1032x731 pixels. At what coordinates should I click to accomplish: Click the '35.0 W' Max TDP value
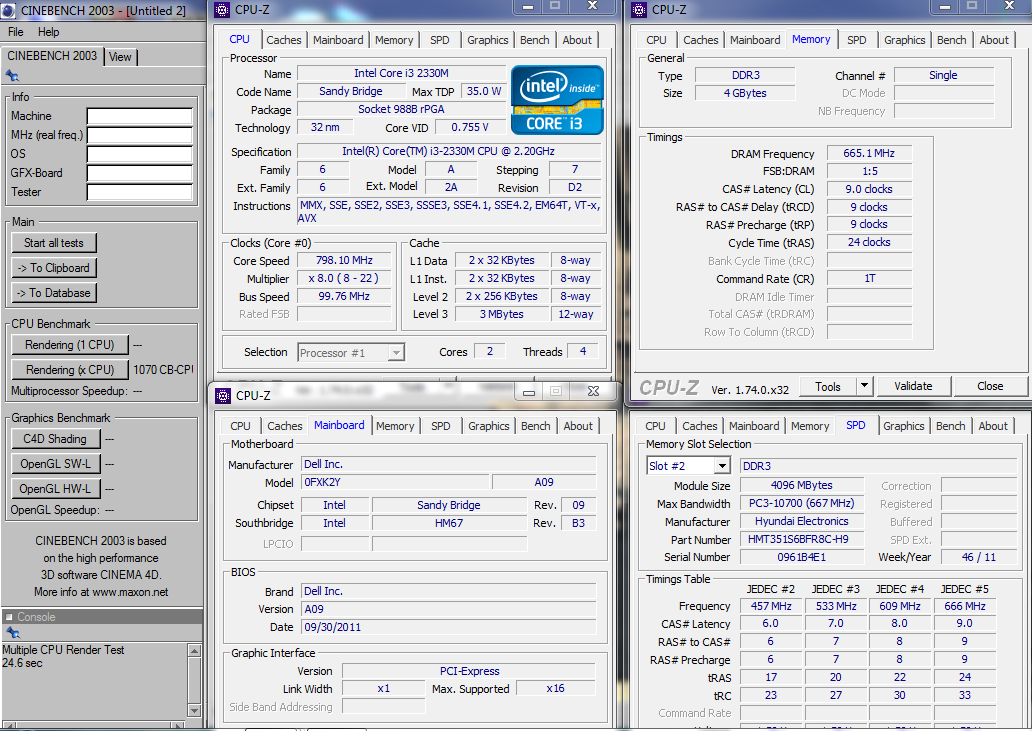coord(484,91)
